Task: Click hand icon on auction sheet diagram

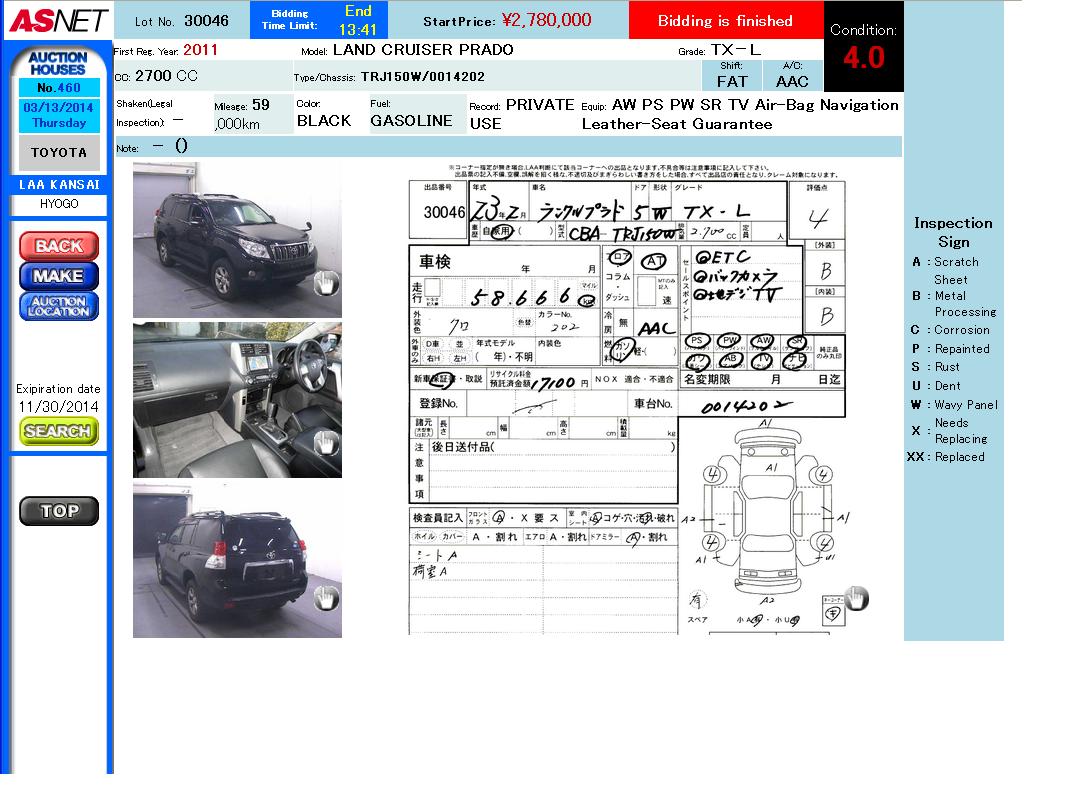Action: pos(856,598)
